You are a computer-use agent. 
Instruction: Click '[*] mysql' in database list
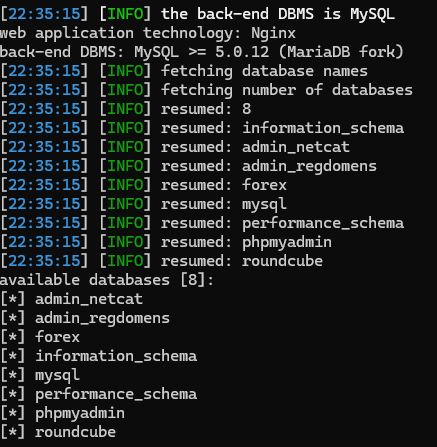click(x=40, y=375)
